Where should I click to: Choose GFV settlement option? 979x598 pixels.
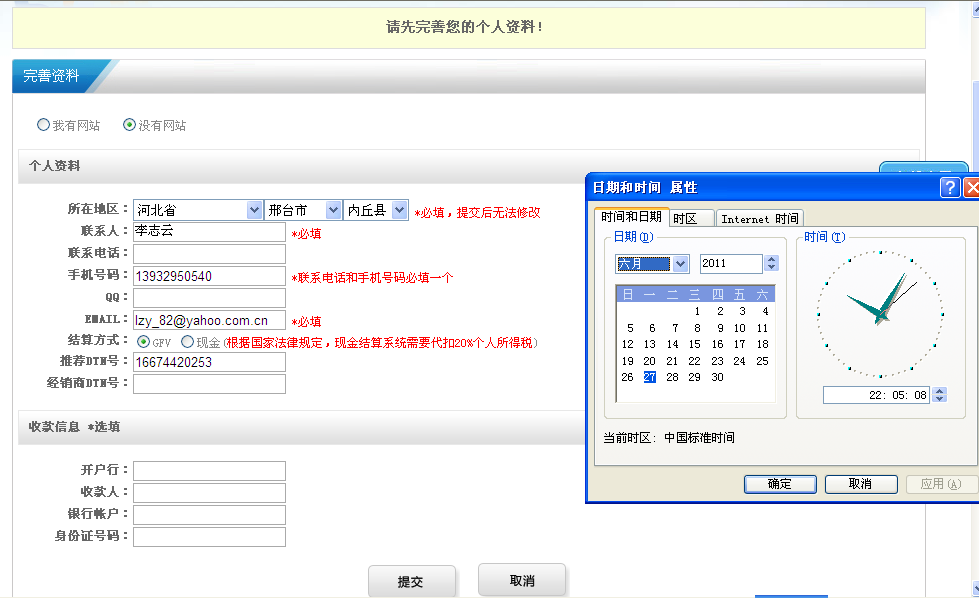[144, 342]
